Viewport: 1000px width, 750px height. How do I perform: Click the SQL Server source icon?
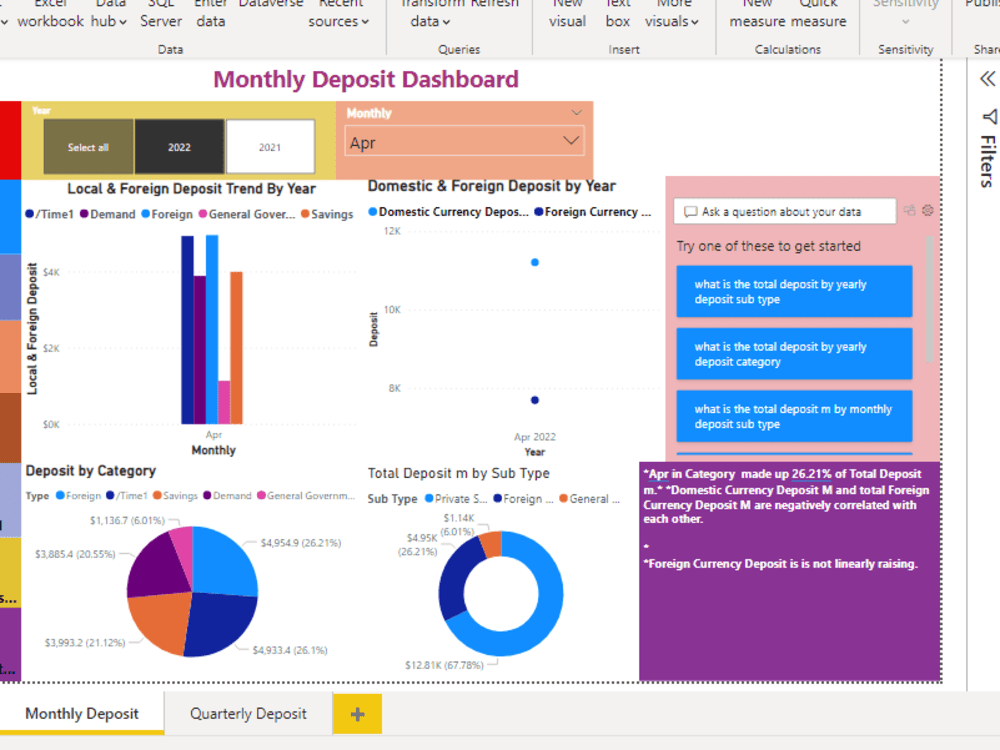[x=160, y=14]
